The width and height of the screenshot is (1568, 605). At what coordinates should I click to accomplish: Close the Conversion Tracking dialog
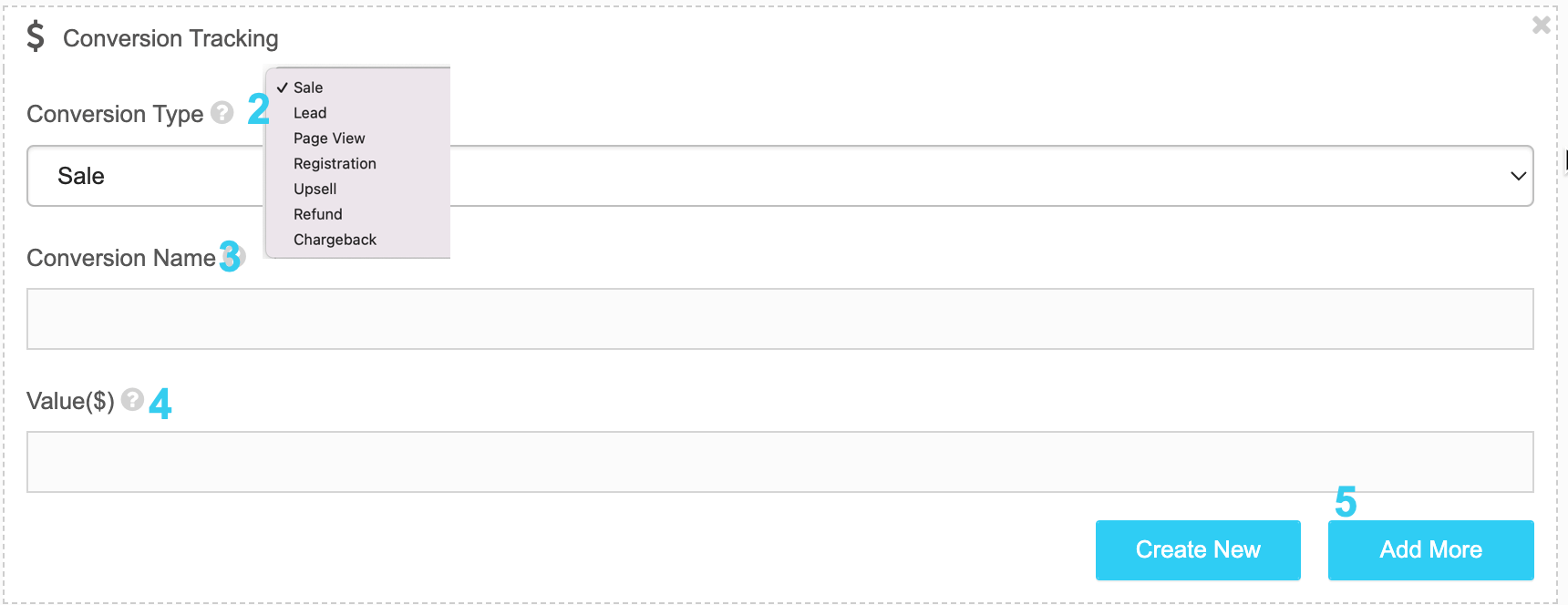(x=1541, y=25)
